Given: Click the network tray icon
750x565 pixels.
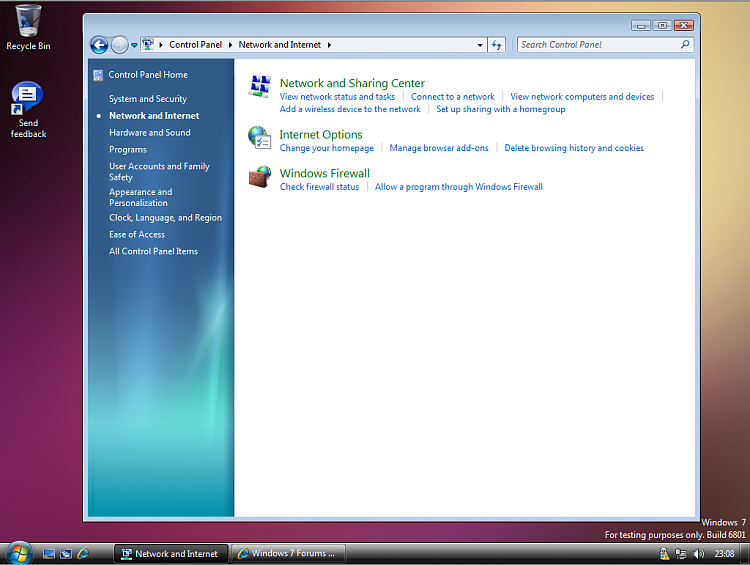Looking at the screenshot, I should pos(681,554).
